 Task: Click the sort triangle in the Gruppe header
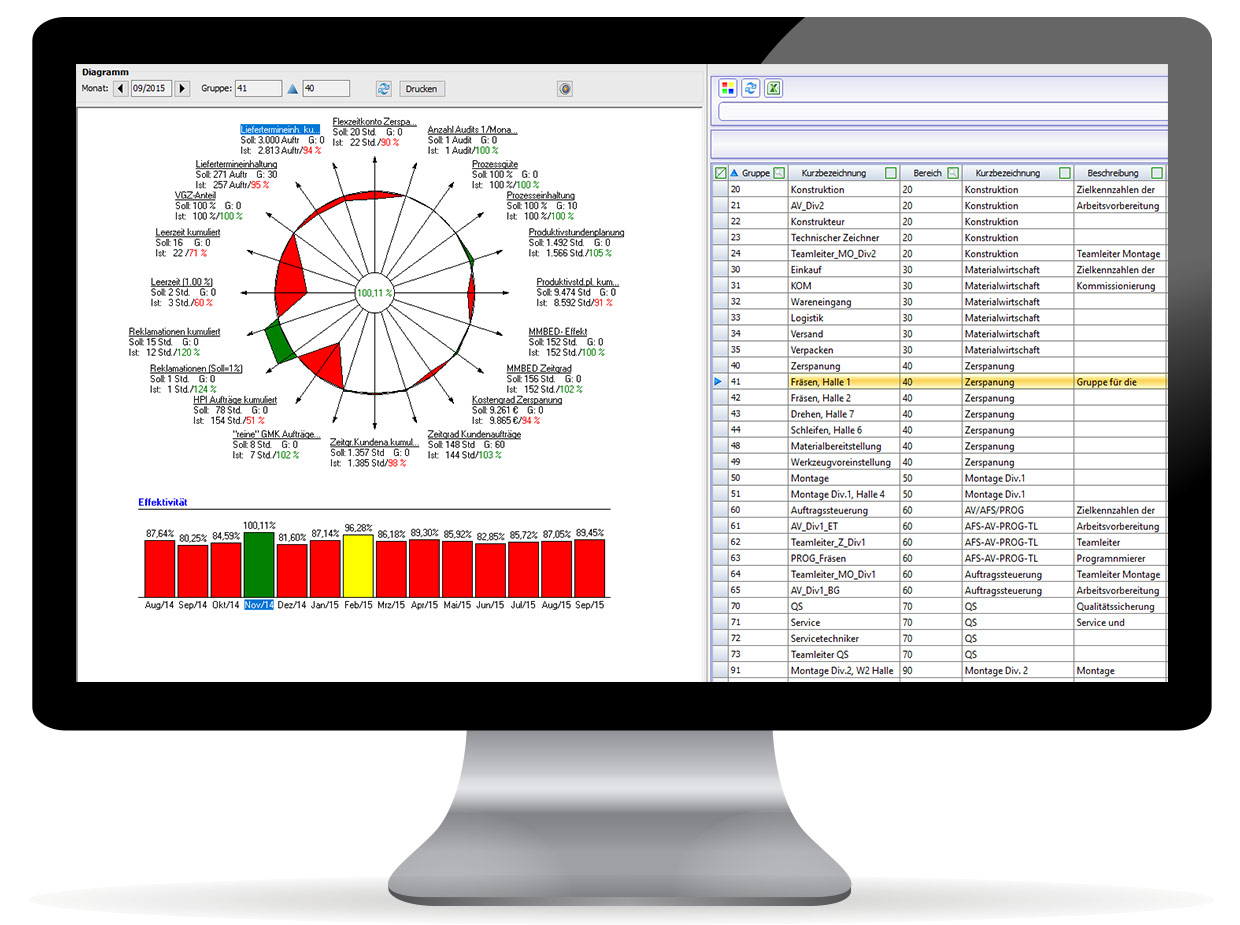(x=735, y=173)
